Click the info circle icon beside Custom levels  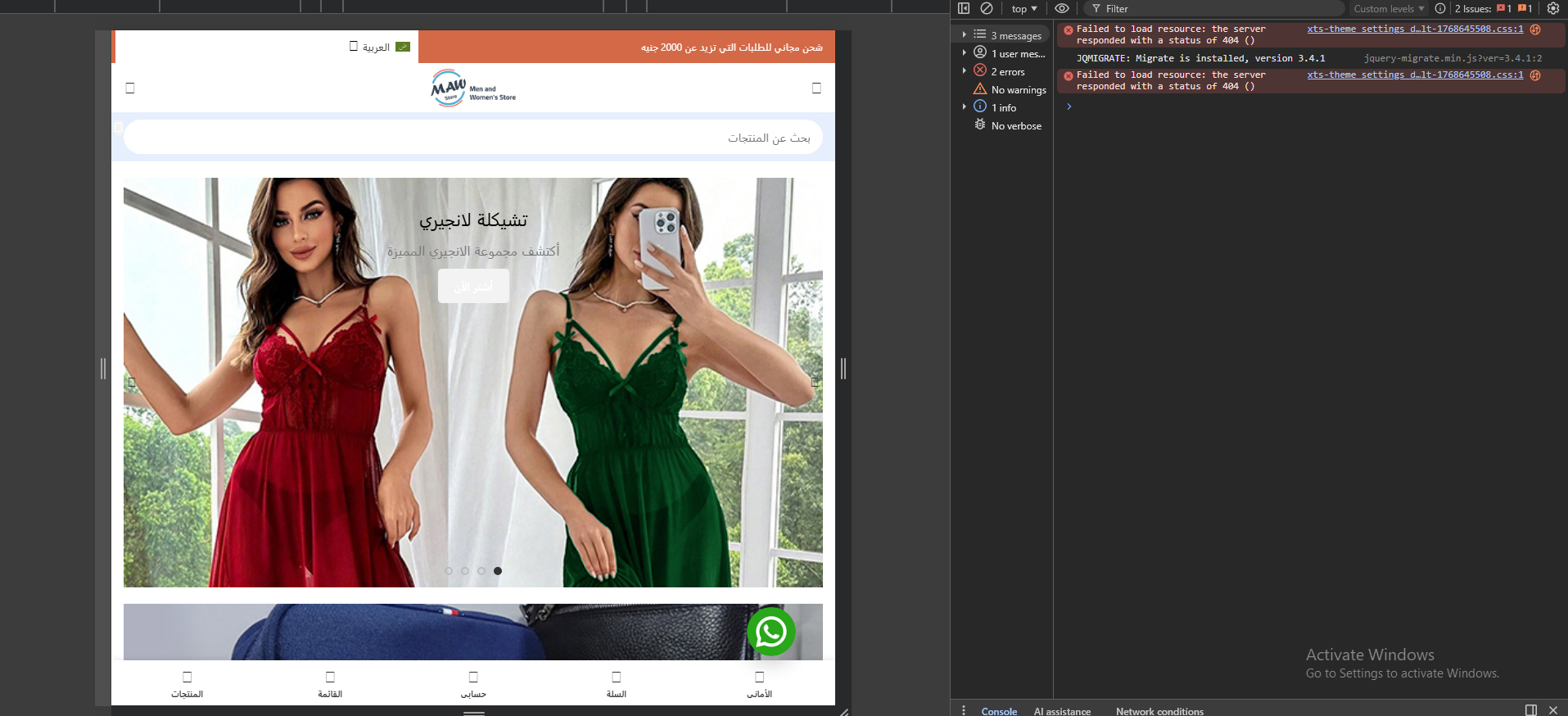(x=1440, y=8)
